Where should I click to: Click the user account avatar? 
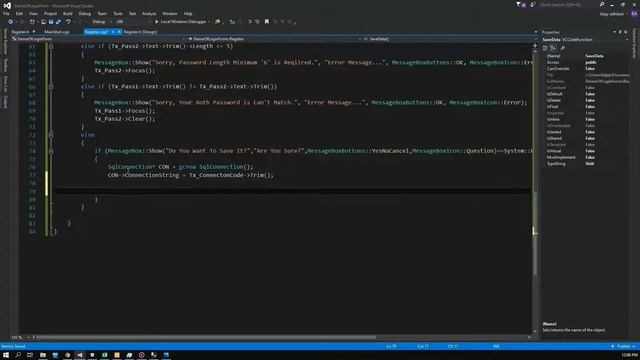pos(634,13)
